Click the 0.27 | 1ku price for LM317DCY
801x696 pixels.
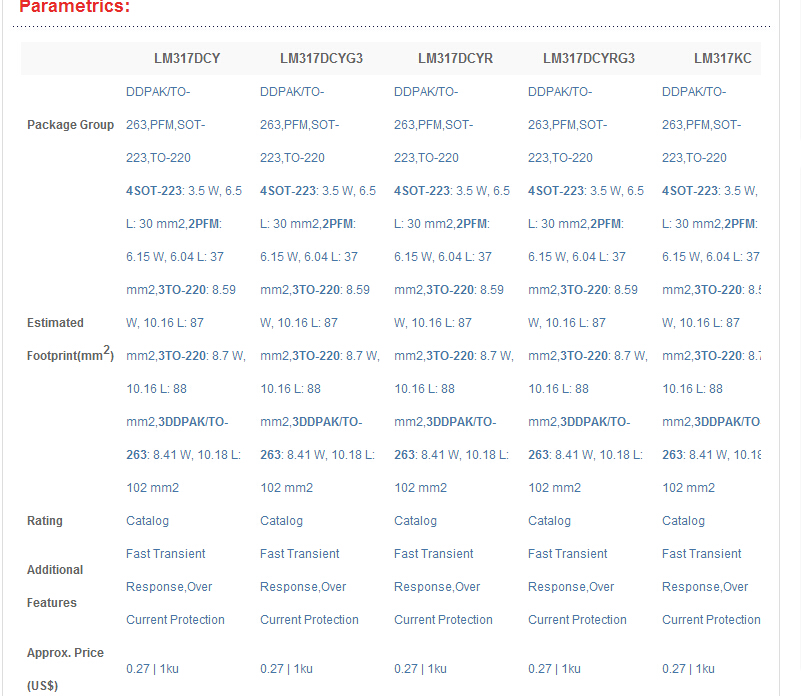coord(153,669)
